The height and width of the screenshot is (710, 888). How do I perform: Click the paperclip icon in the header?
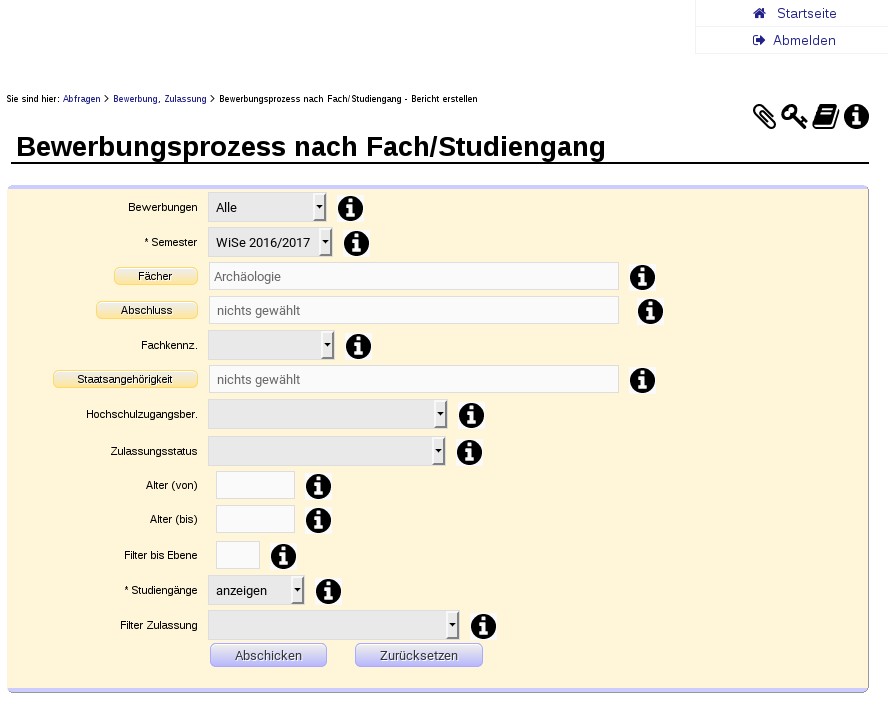pyautogui.click(x=764, y=117)
